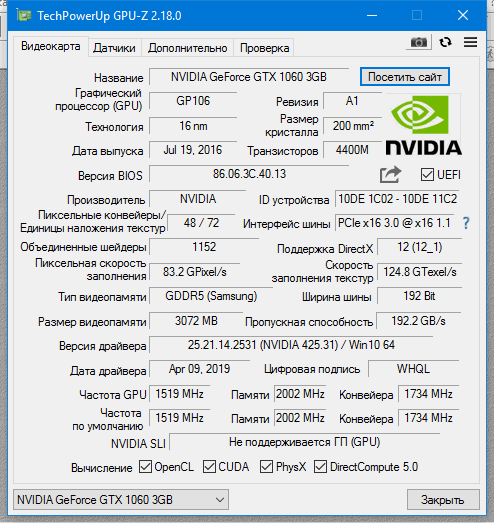Go to the Проверка tab

click(265, 48)
